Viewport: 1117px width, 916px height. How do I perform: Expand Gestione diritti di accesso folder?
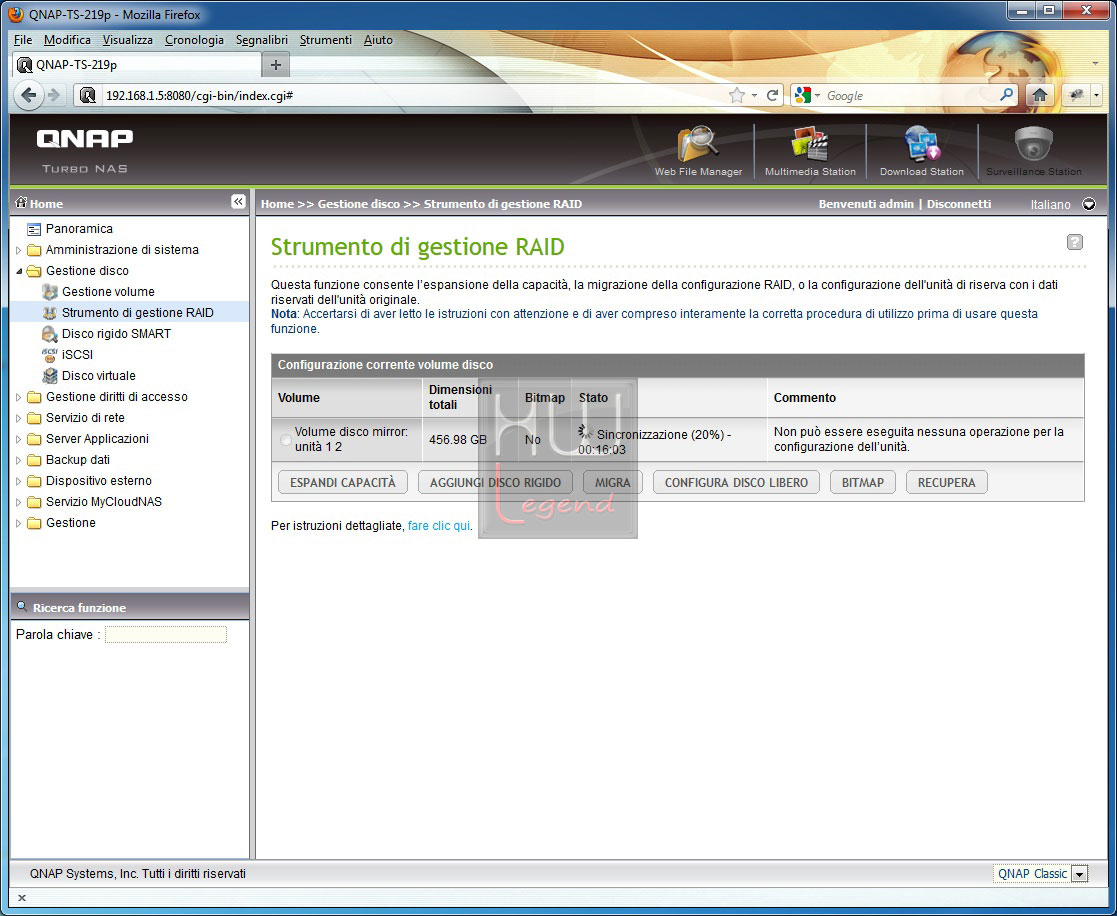tap(19, 397)
